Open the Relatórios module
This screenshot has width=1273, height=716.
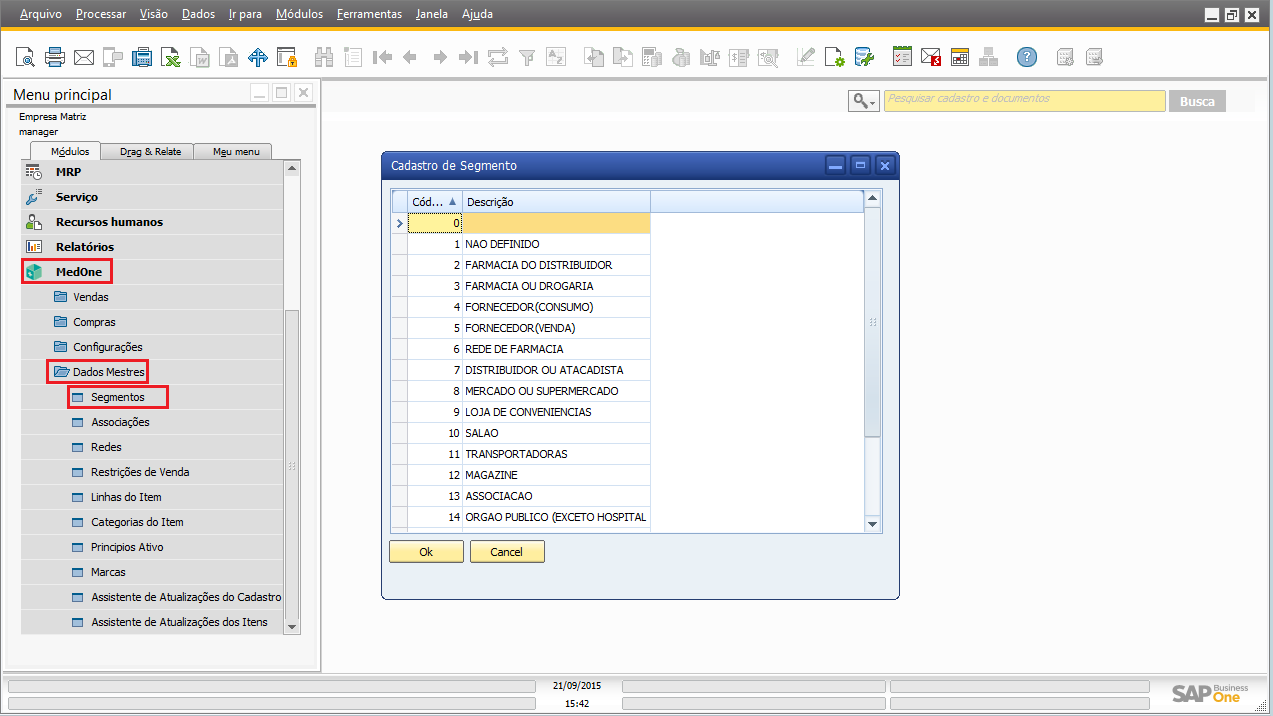click(152, 247)
